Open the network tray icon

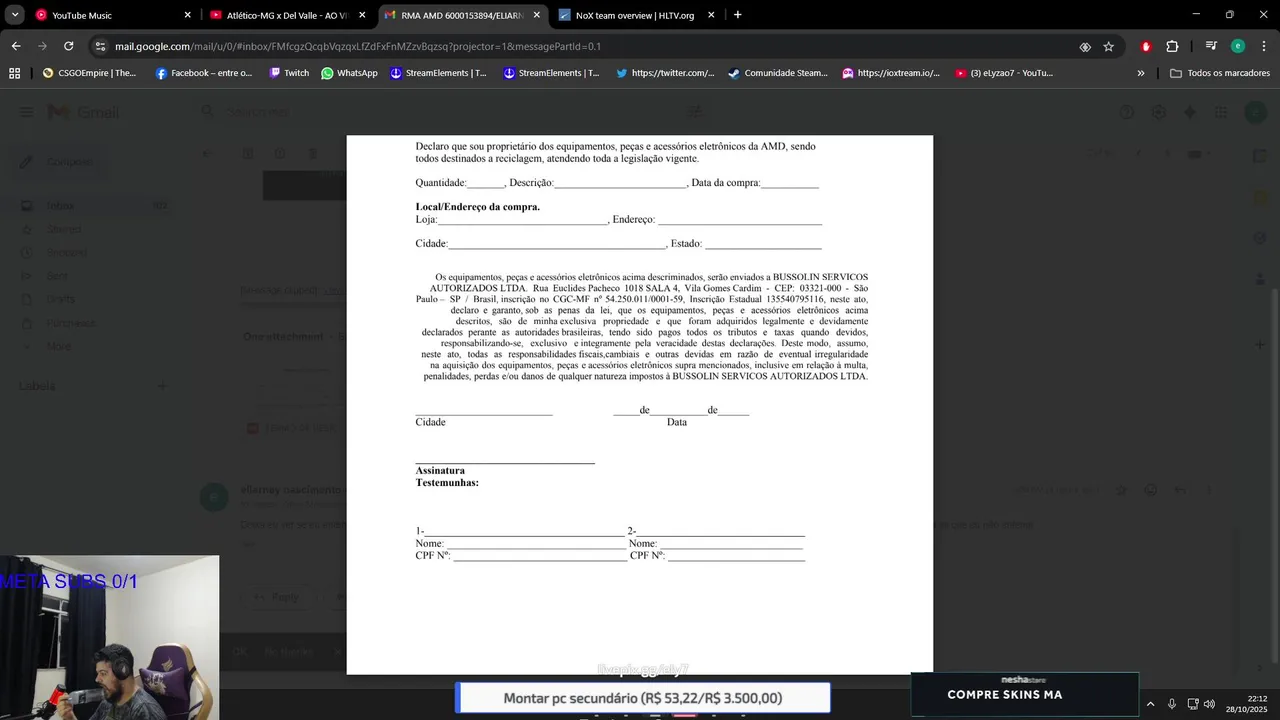(1193, 704)
